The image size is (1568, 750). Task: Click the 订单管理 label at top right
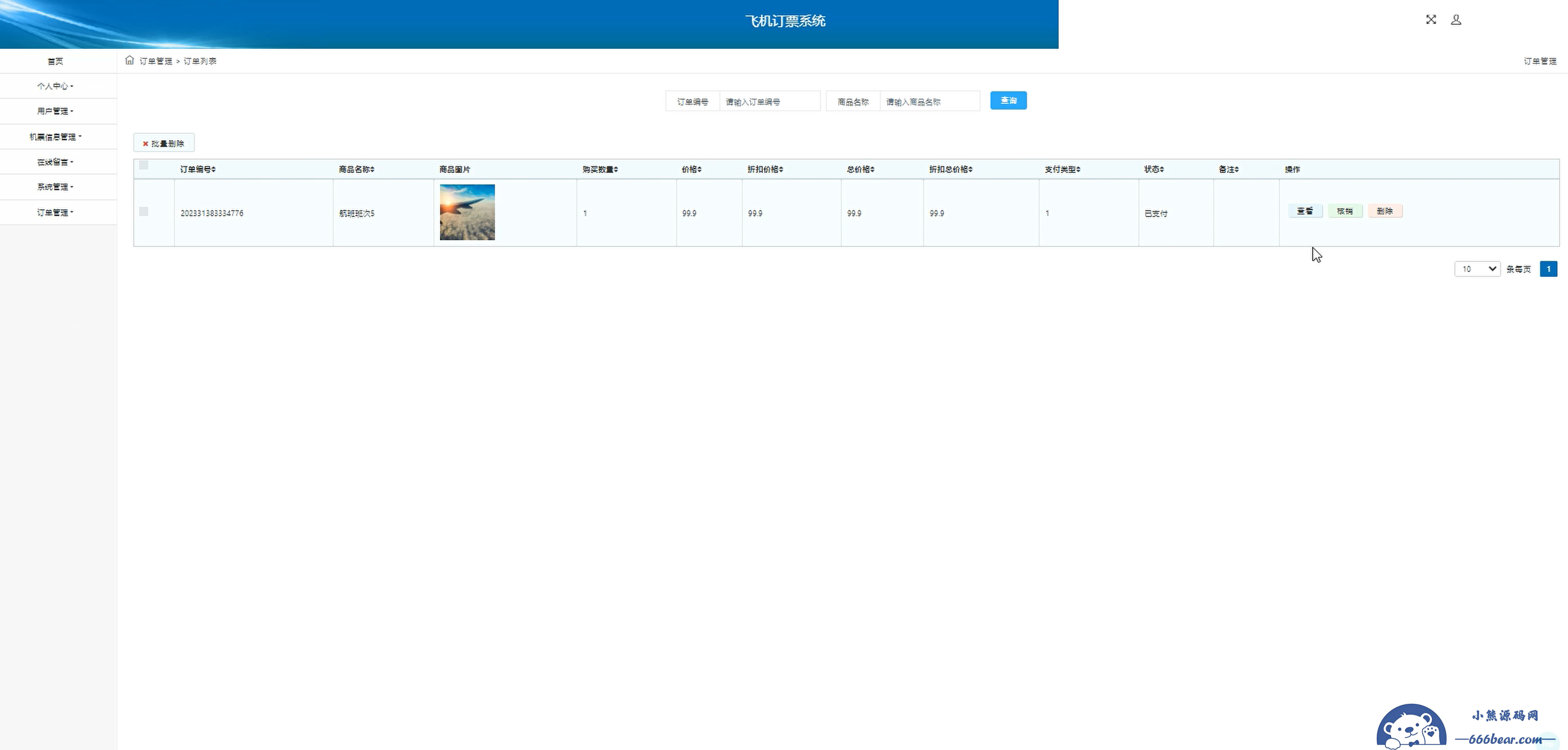coord(1540,61)
